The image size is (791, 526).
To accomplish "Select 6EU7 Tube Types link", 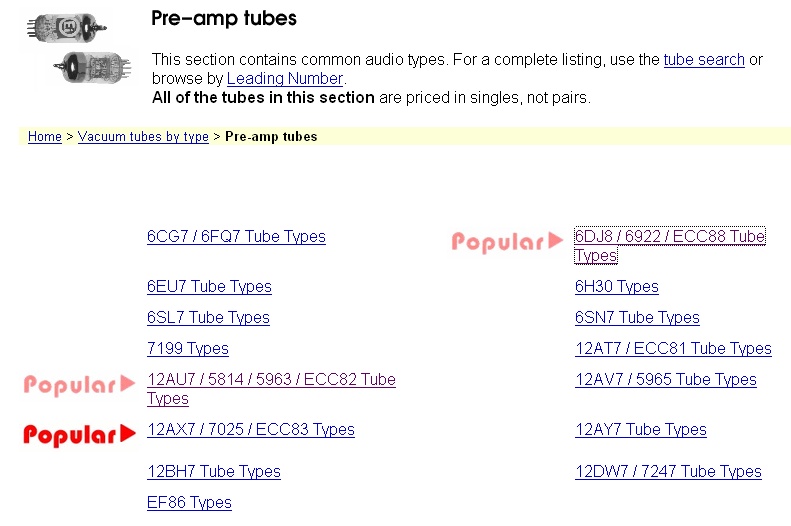I will 209,287.
